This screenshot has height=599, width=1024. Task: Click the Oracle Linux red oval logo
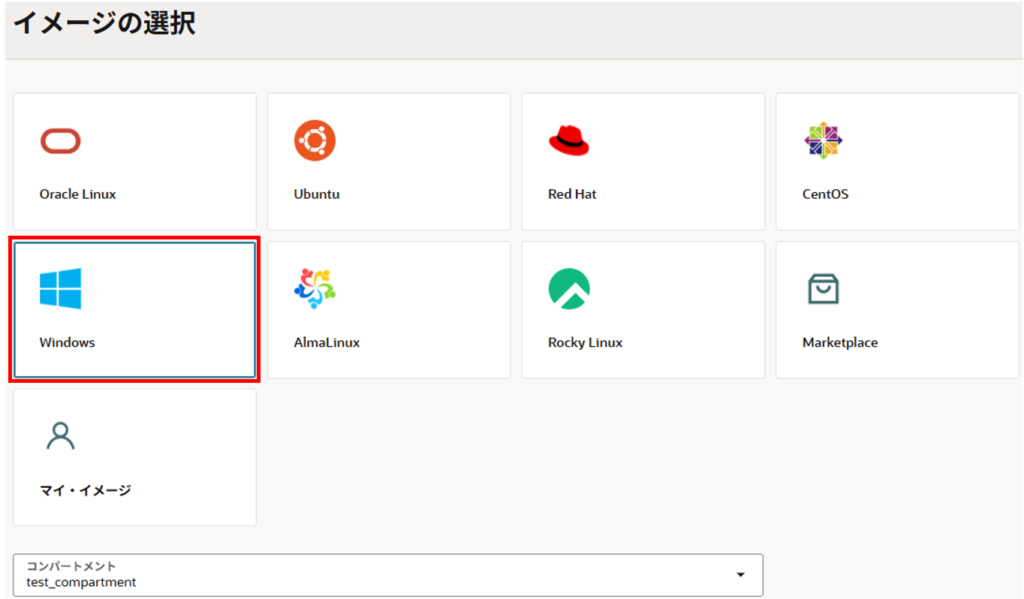[60, 141]
